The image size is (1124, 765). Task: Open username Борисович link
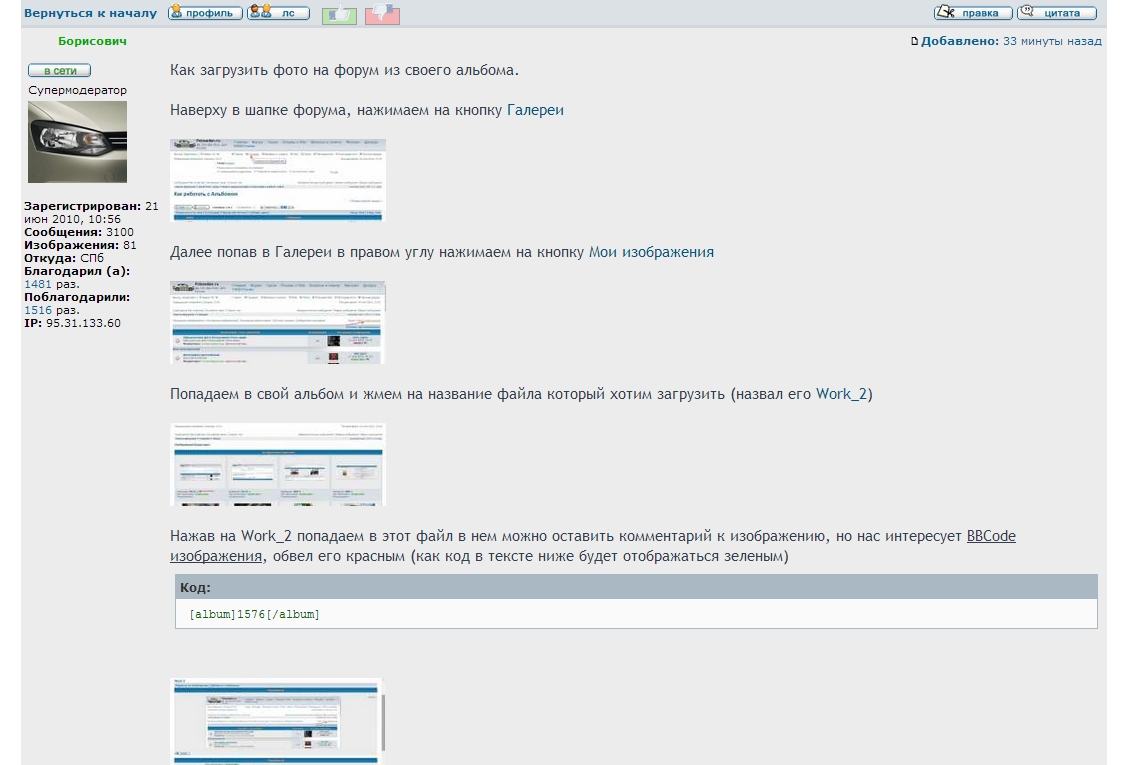(x=92, y=41)
